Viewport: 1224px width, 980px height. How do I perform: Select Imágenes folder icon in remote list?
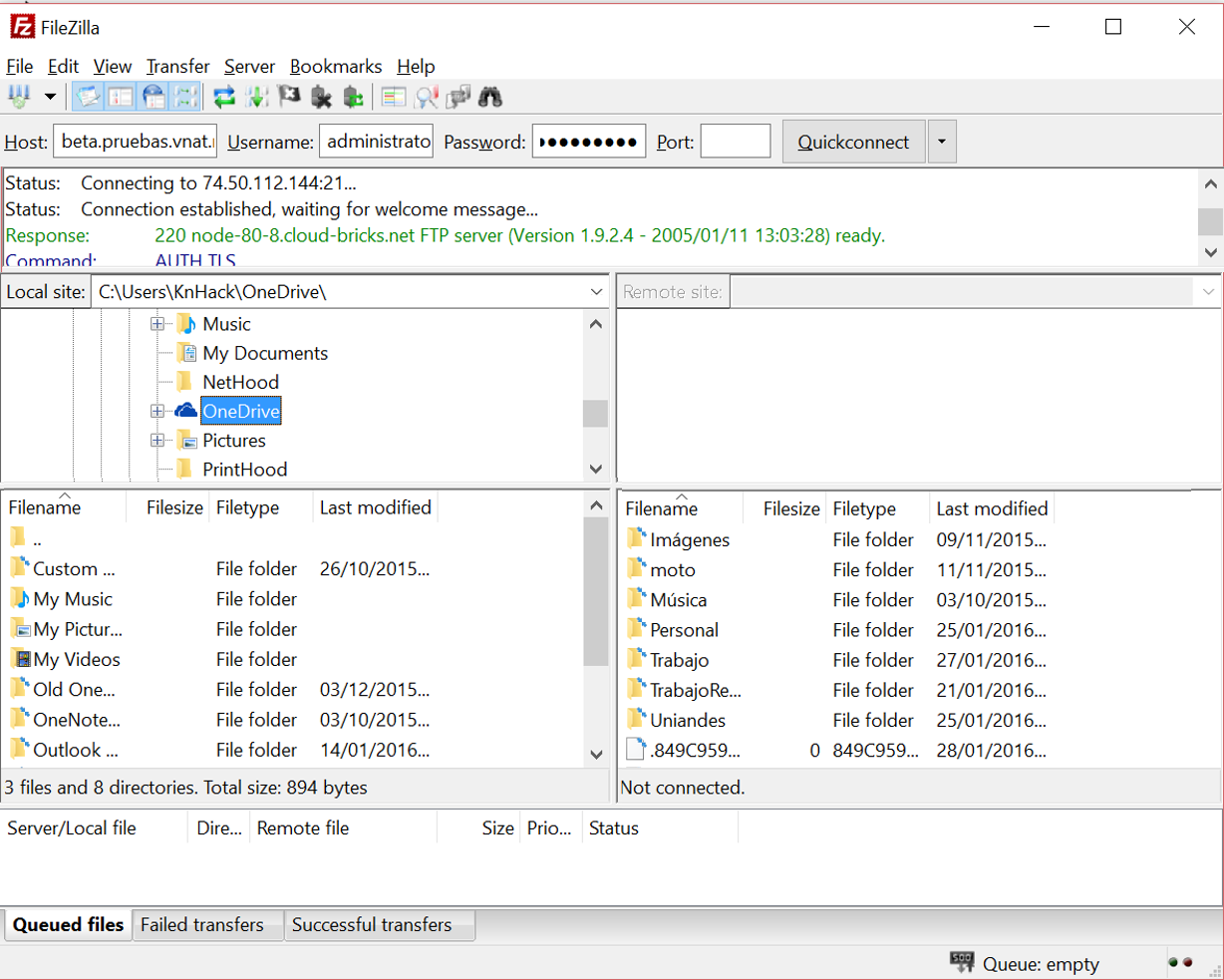(x=636, y=539)
